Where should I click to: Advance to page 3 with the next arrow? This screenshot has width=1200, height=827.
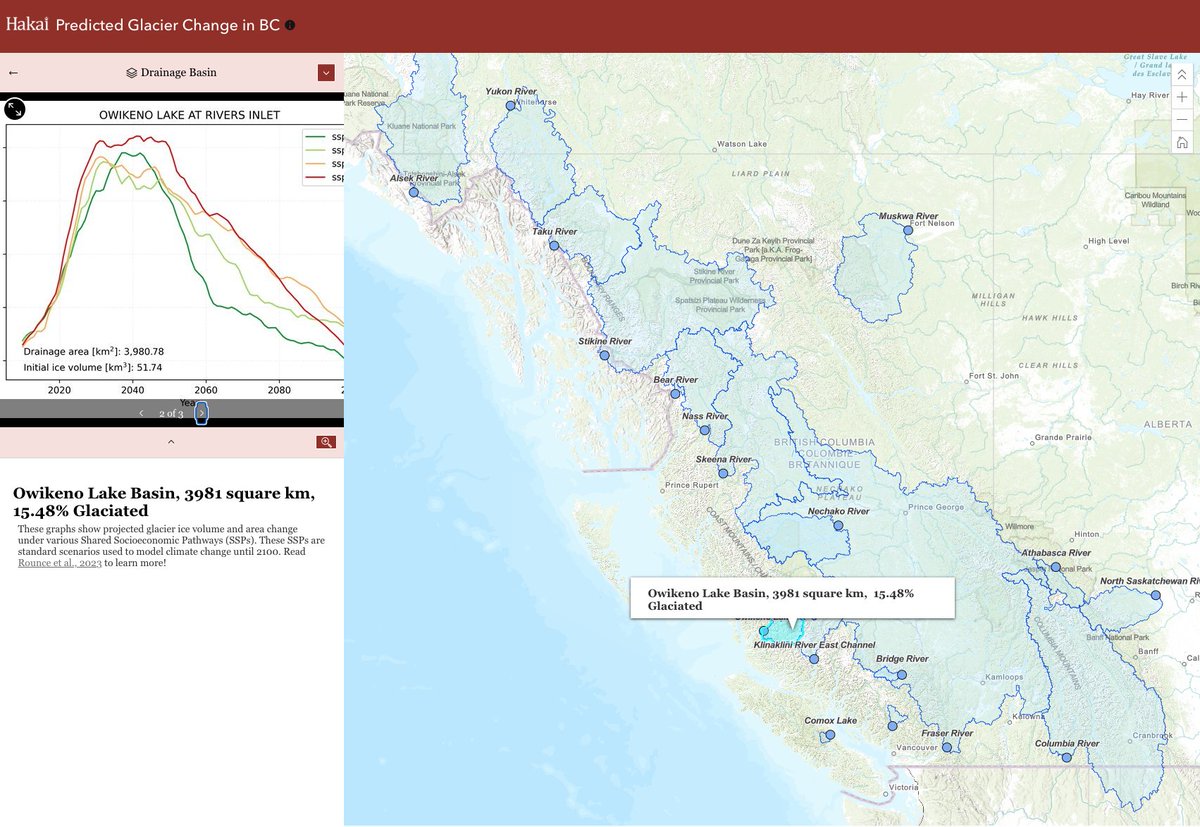(202, 413)
